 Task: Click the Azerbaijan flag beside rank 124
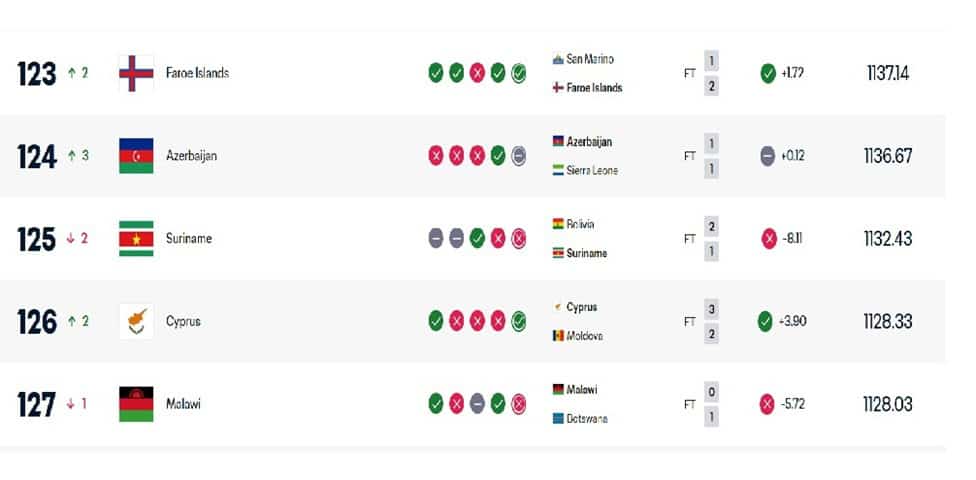click(x=135, y=156)
